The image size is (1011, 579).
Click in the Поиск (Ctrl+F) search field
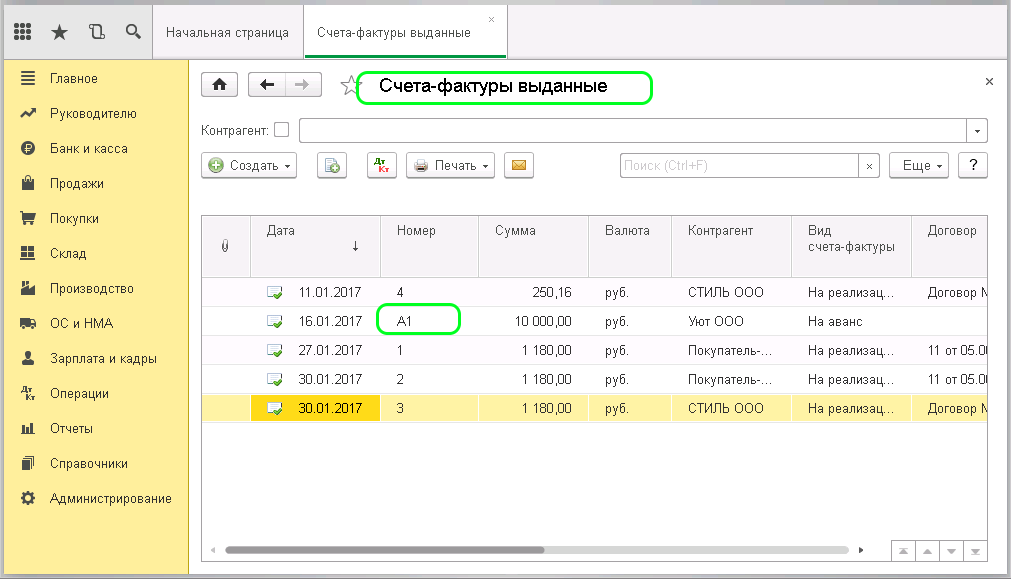(738, 165)
